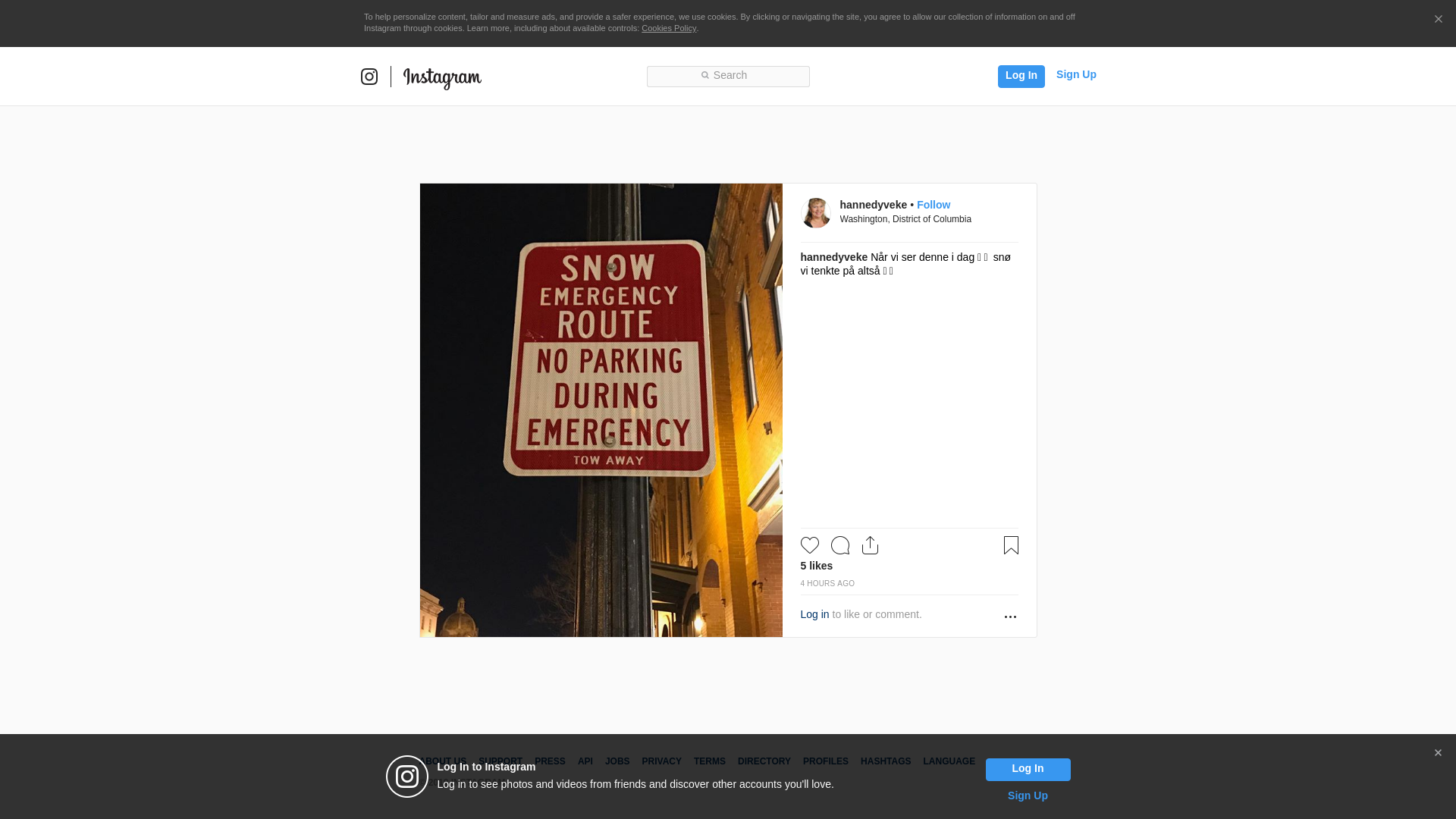Save post with bookmark icon
This screenshot has height=819, width=1456.
(x=1010, y=545)
